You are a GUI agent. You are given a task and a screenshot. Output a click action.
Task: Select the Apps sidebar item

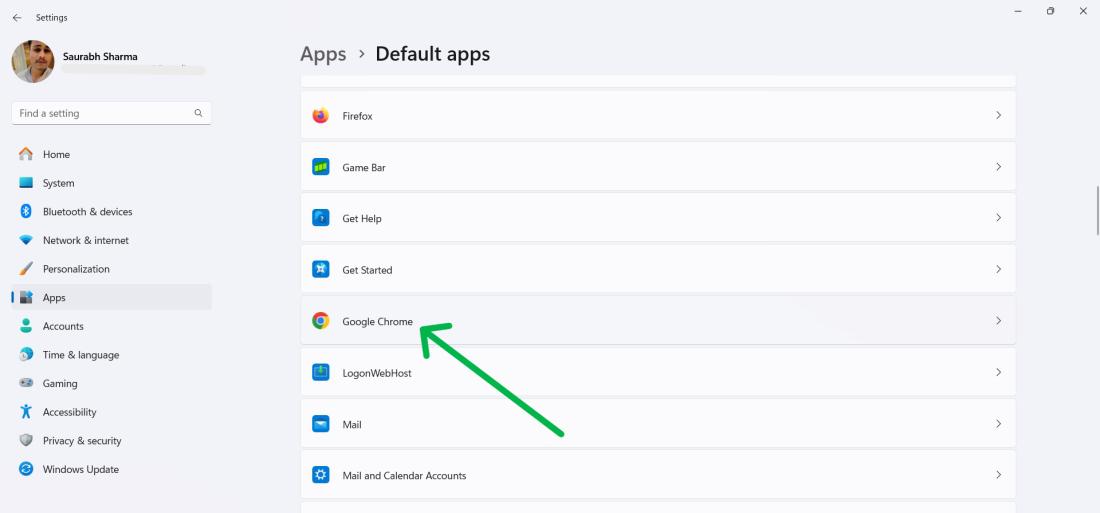pyautogui.click(x=112, y=298)
